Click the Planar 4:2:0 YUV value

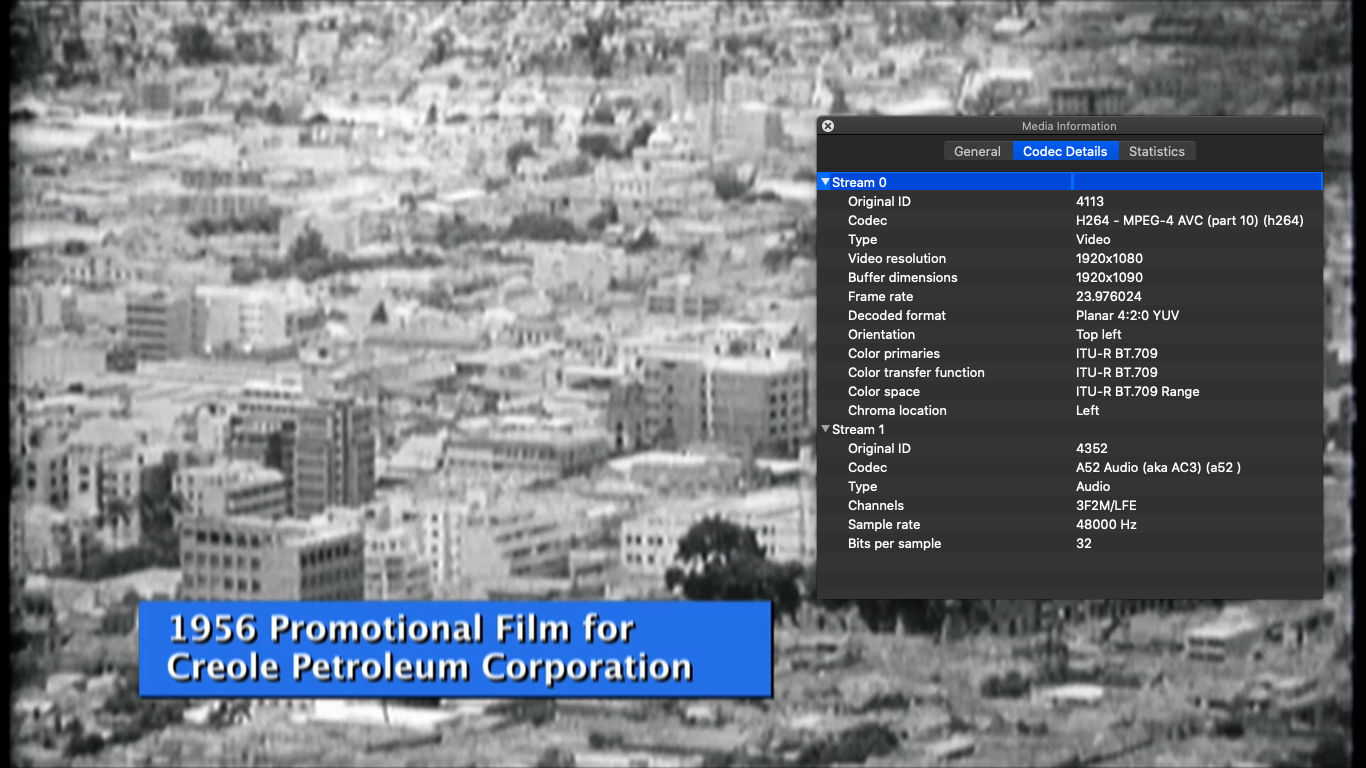point(1127,315)
